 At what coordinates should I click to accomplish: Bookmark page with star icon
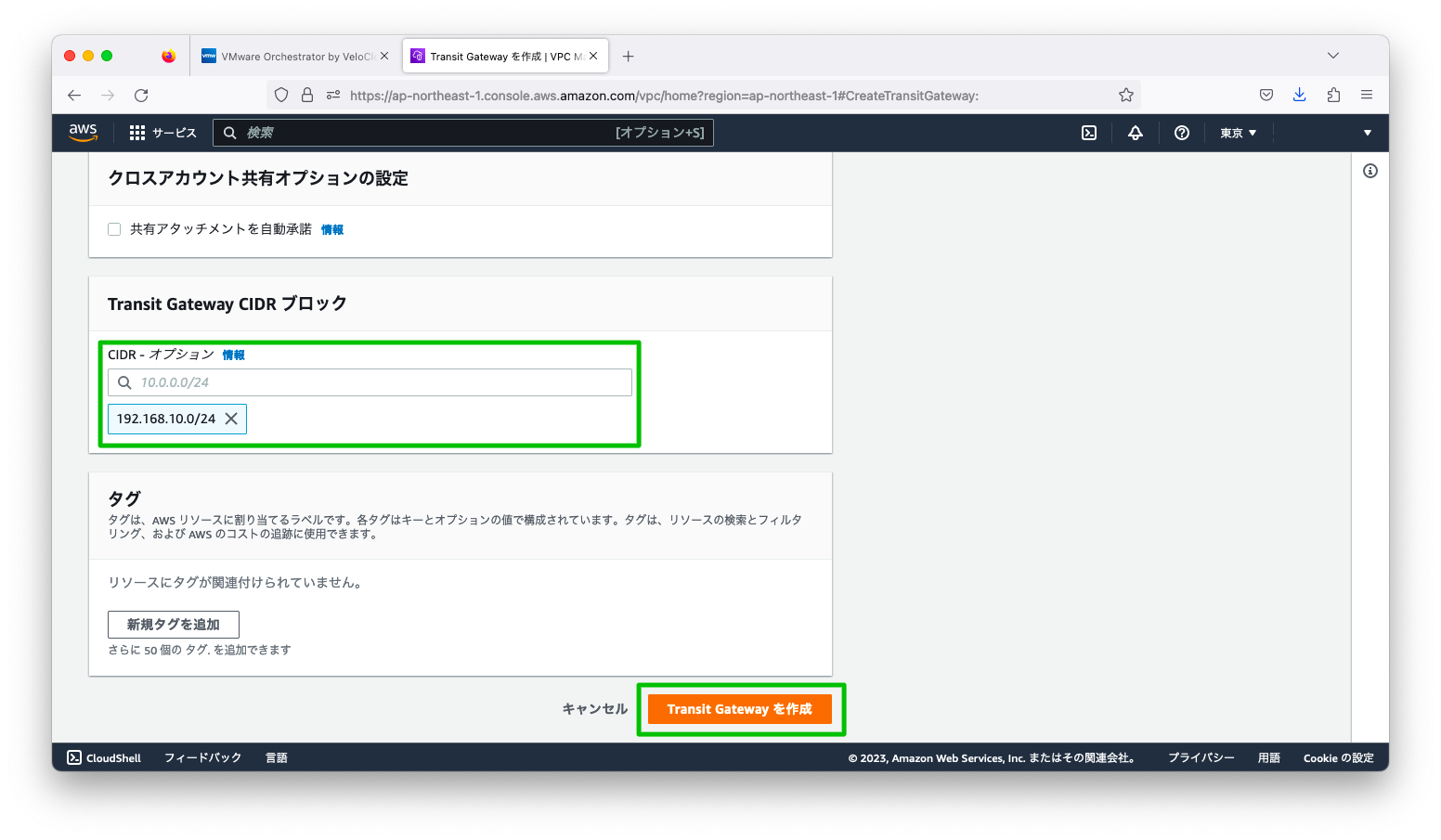1125,95
